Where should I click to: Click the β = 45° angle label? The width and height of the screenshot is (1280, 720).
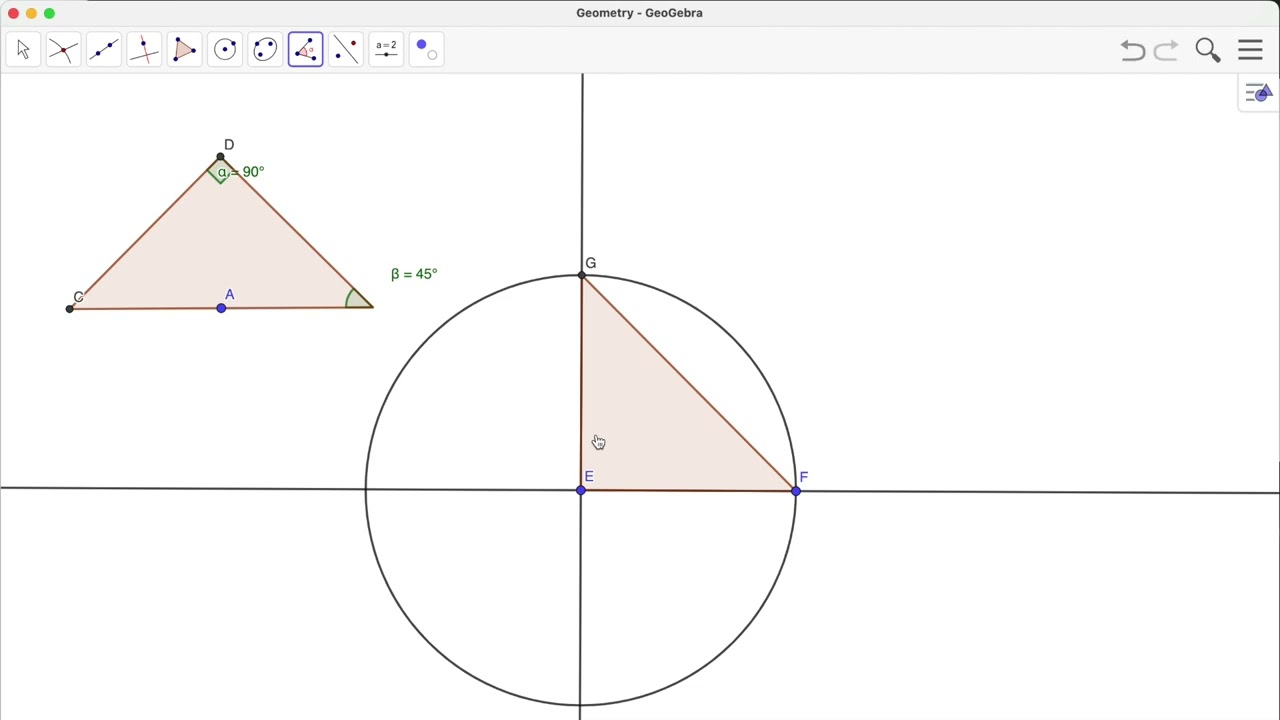tap(414, 274)
